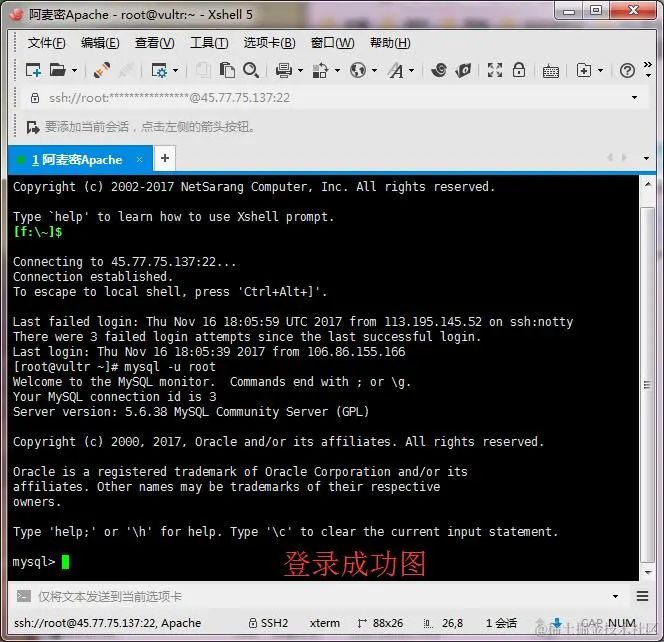
Task: Open the tab list dropdown arrow
Action: [646, 158]
